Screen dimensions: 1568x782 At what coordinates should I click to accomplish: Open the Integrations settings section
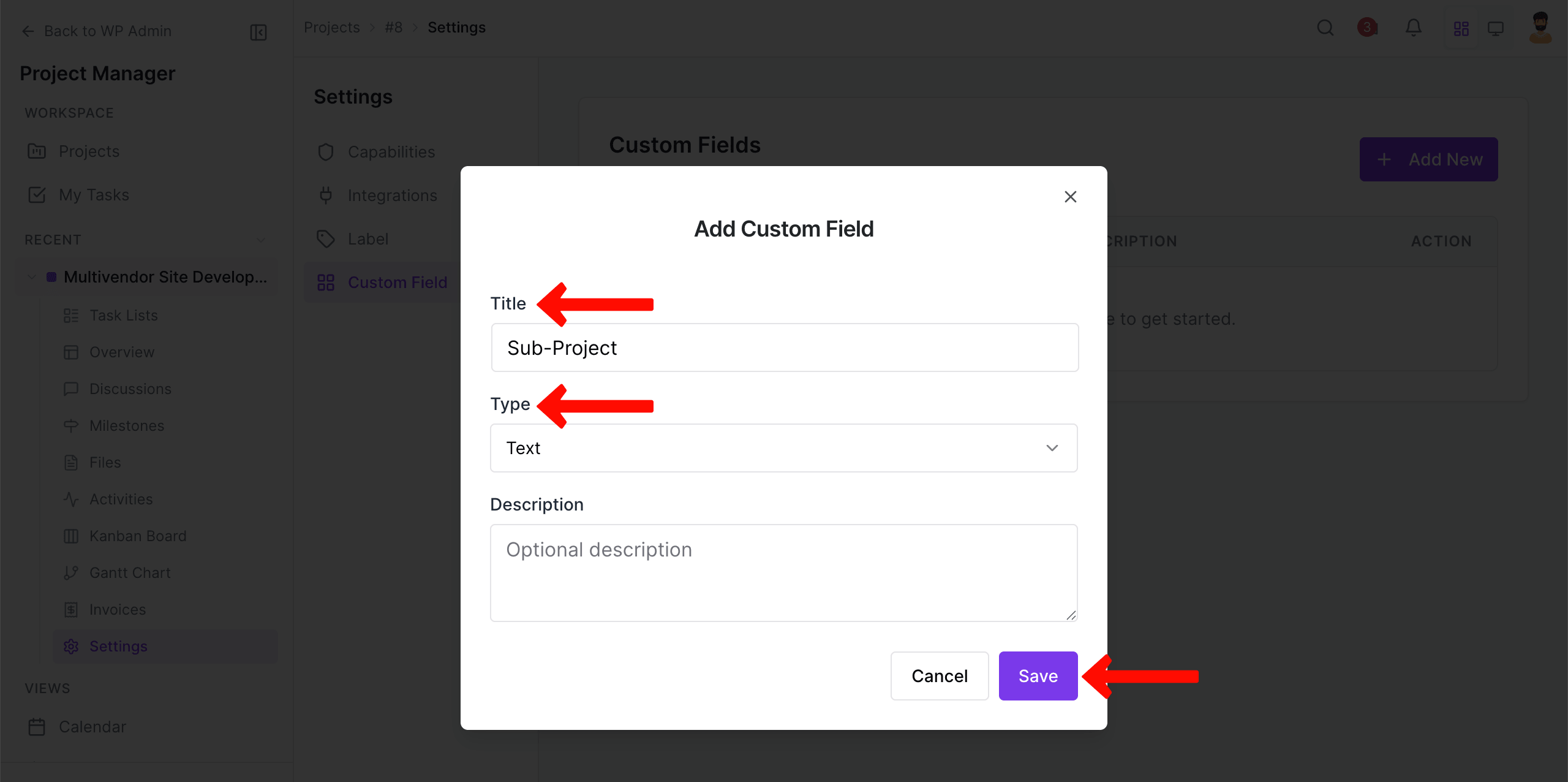(393, 195)
